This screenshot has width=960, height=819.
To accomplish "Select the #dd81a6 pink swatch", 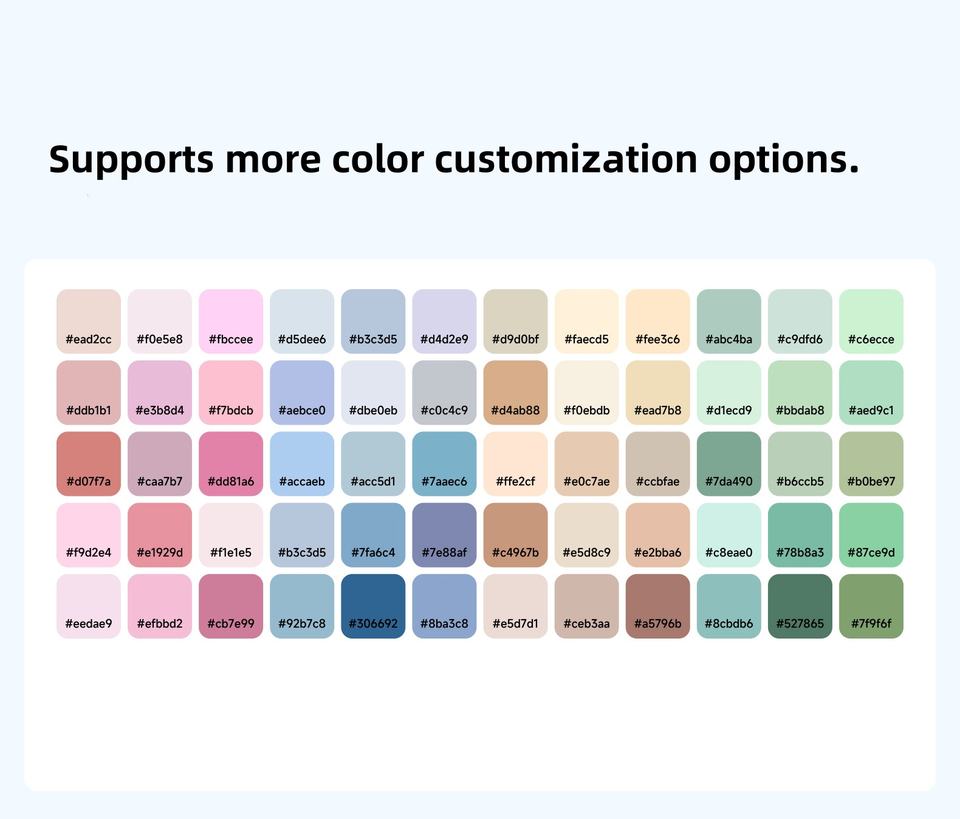I will click(x=231, y=463).
